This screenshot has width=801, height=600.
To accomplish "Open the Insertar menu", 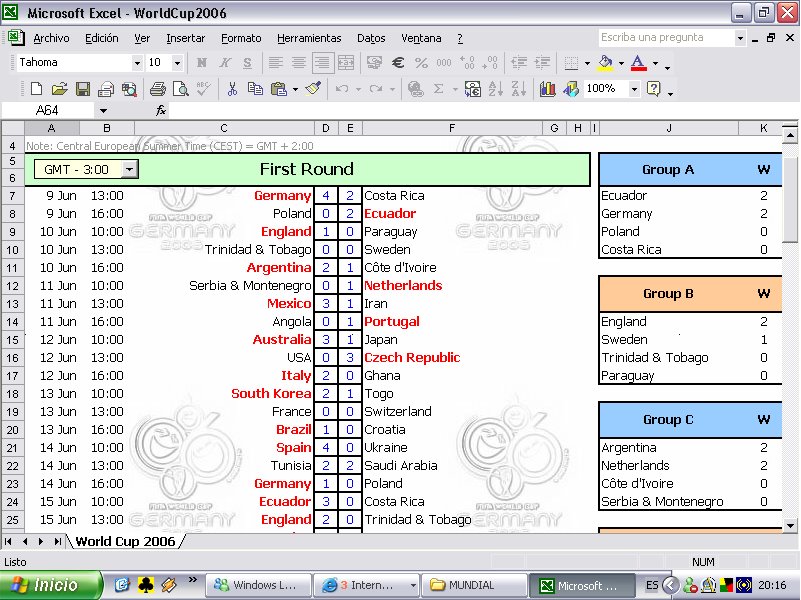I will [x=185, y=38].
